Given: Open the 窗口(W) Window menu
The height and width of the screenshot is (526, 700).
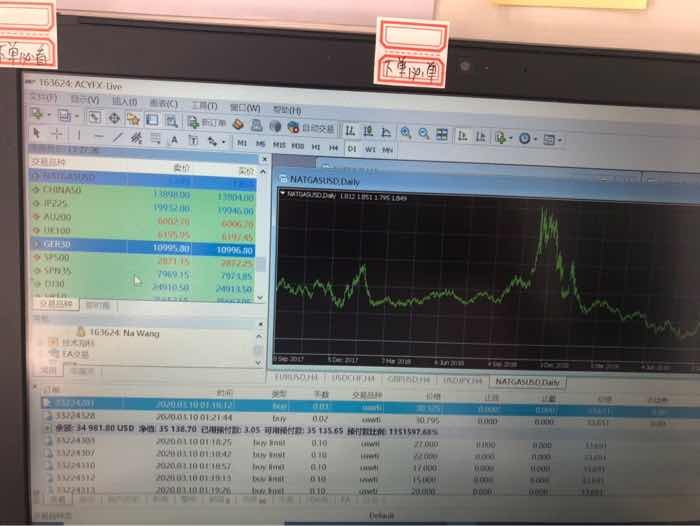Looking at the screenshot, I should (x=245, y=108).
